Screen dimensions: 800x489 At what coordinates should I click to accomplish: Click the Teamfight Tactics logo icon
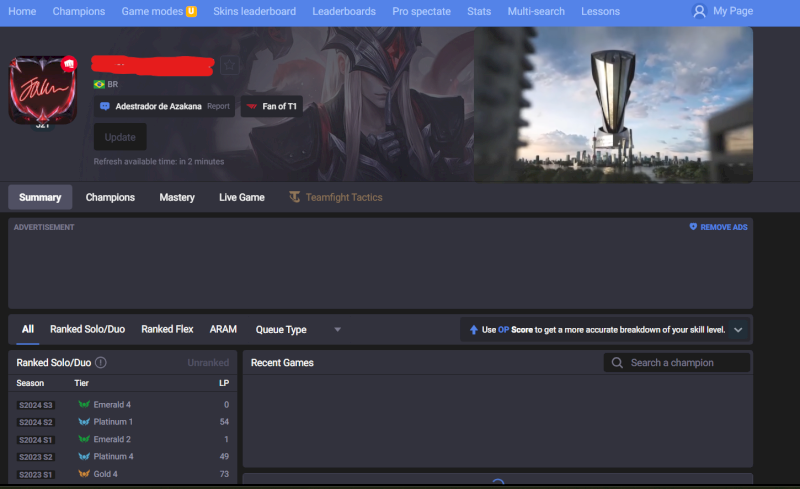[294, 197]
